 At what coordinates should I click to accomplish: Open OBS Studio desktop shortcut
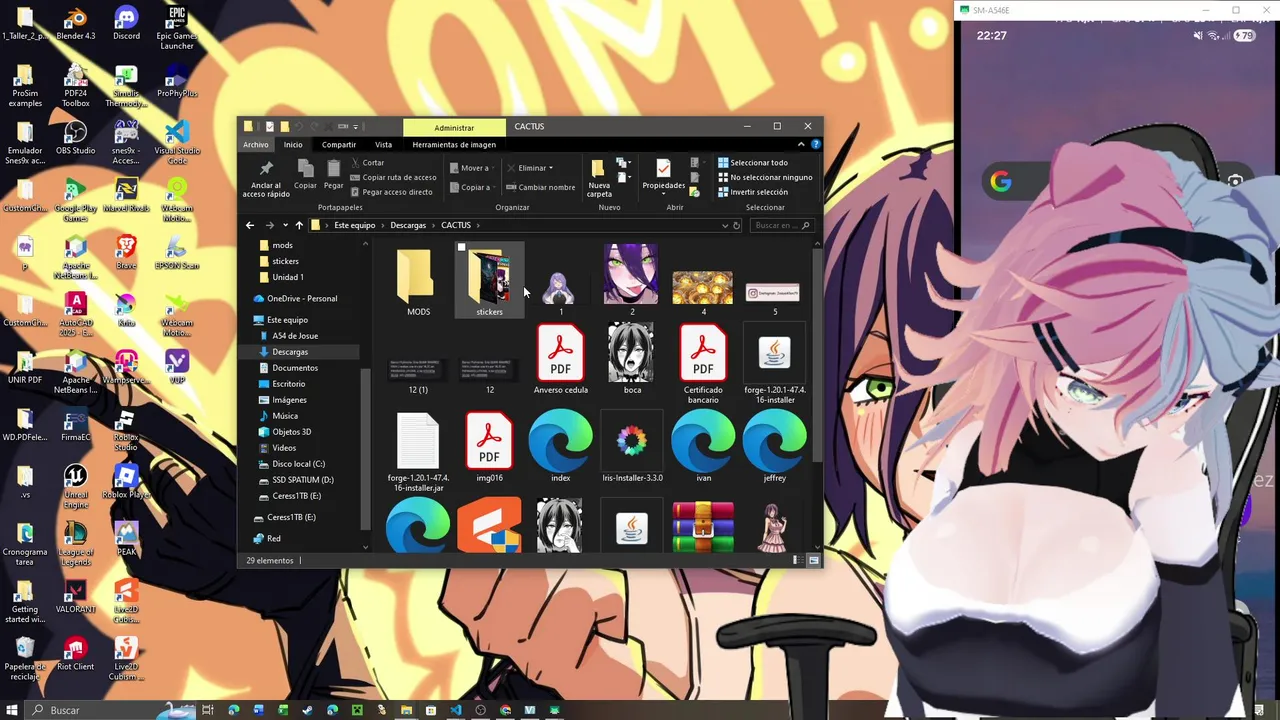(x=76, y=139)
